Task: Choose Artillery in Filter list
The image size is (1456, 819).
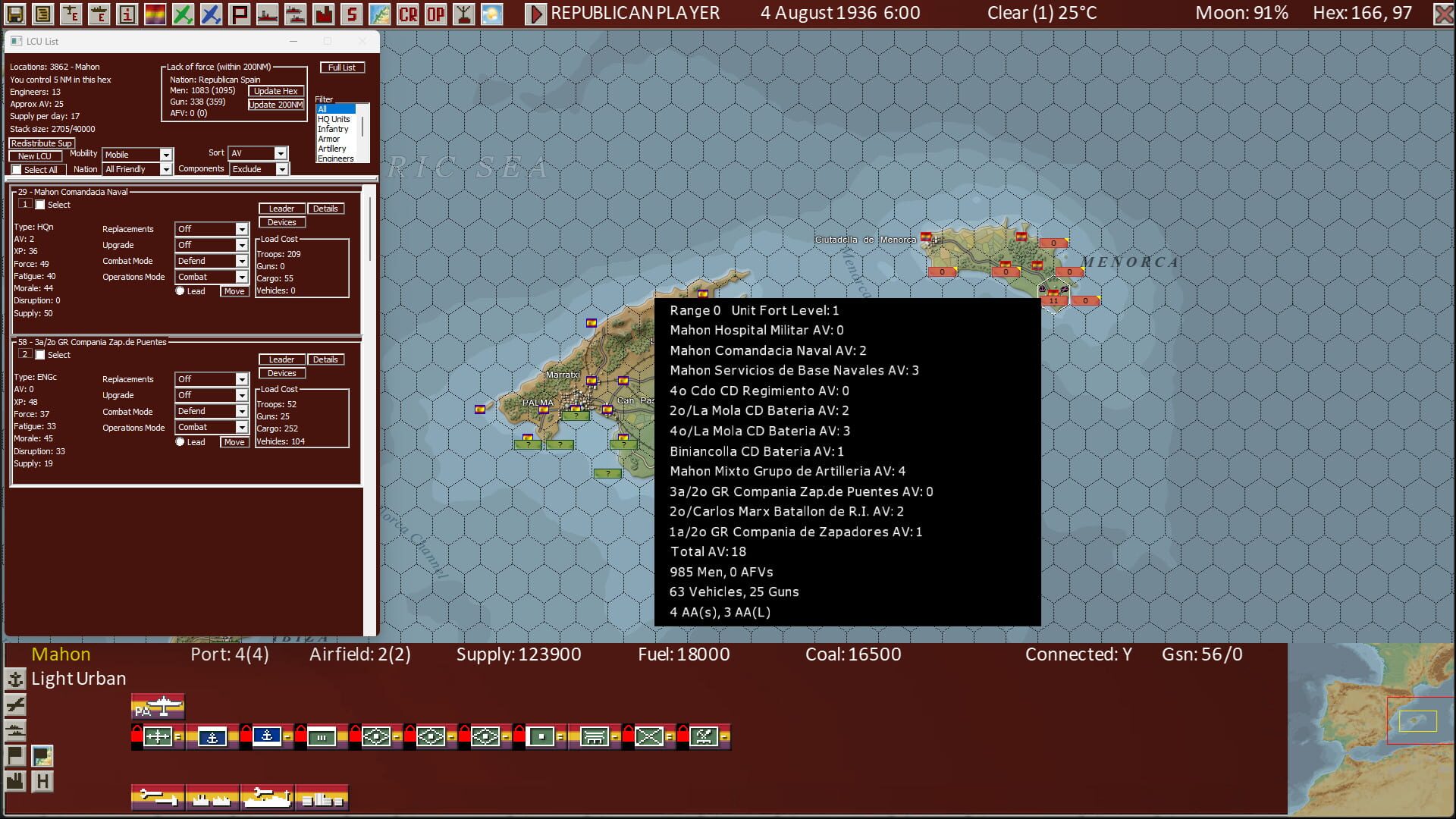Action: tap(332, 149)
